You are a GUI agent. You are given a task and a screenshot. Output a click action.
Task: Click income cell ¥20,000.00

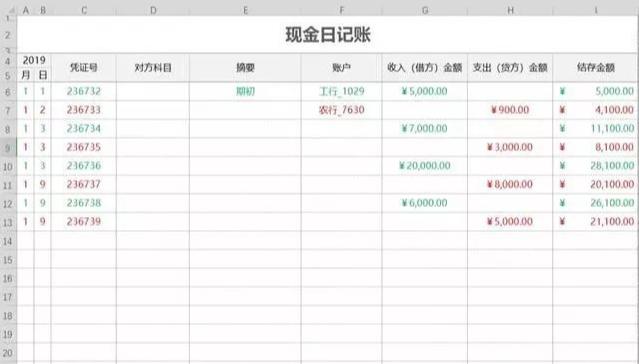click(x=425, y=166)
